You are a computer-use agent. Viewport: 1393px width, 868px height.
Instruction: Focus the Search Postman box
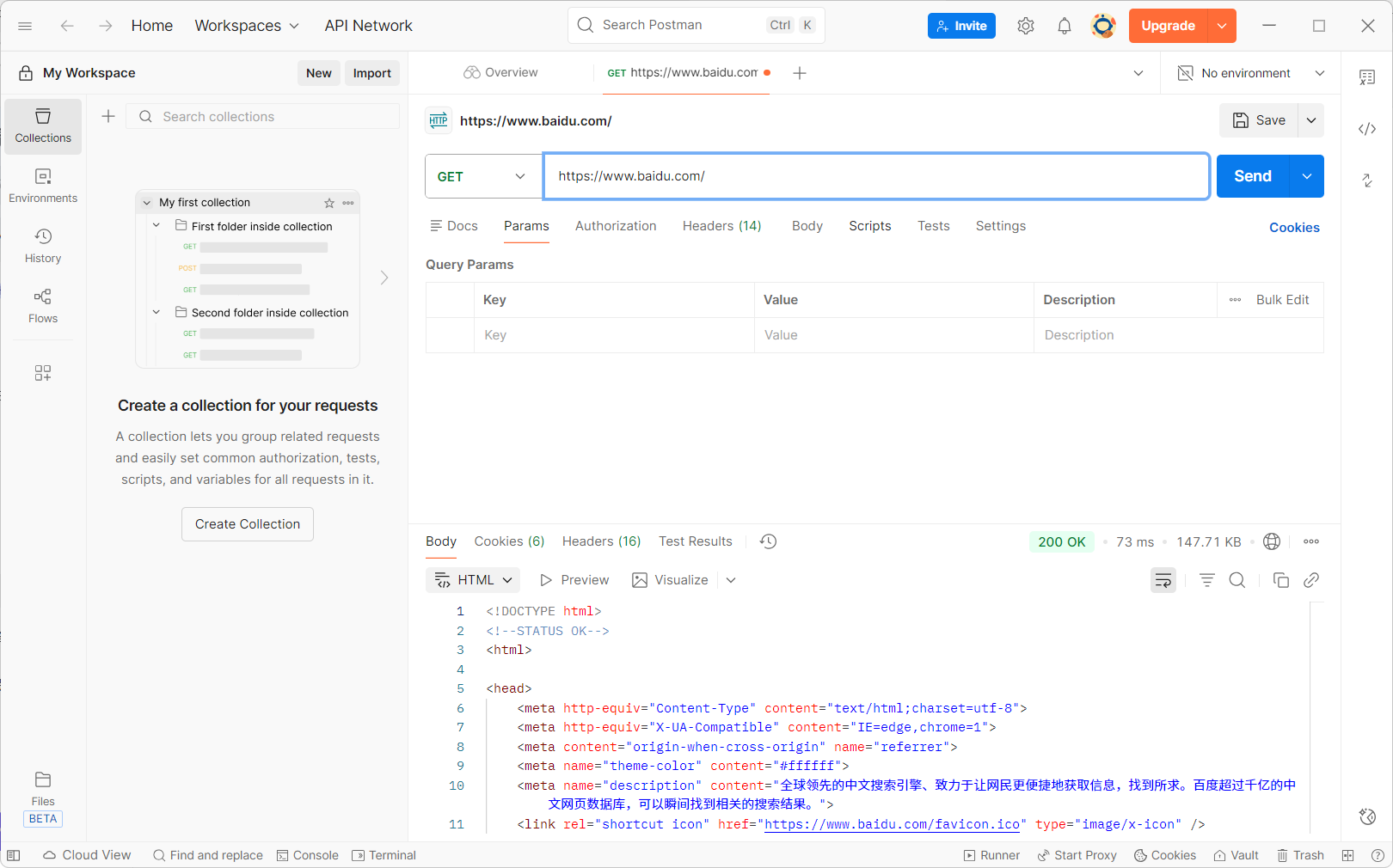pos(696,25)
